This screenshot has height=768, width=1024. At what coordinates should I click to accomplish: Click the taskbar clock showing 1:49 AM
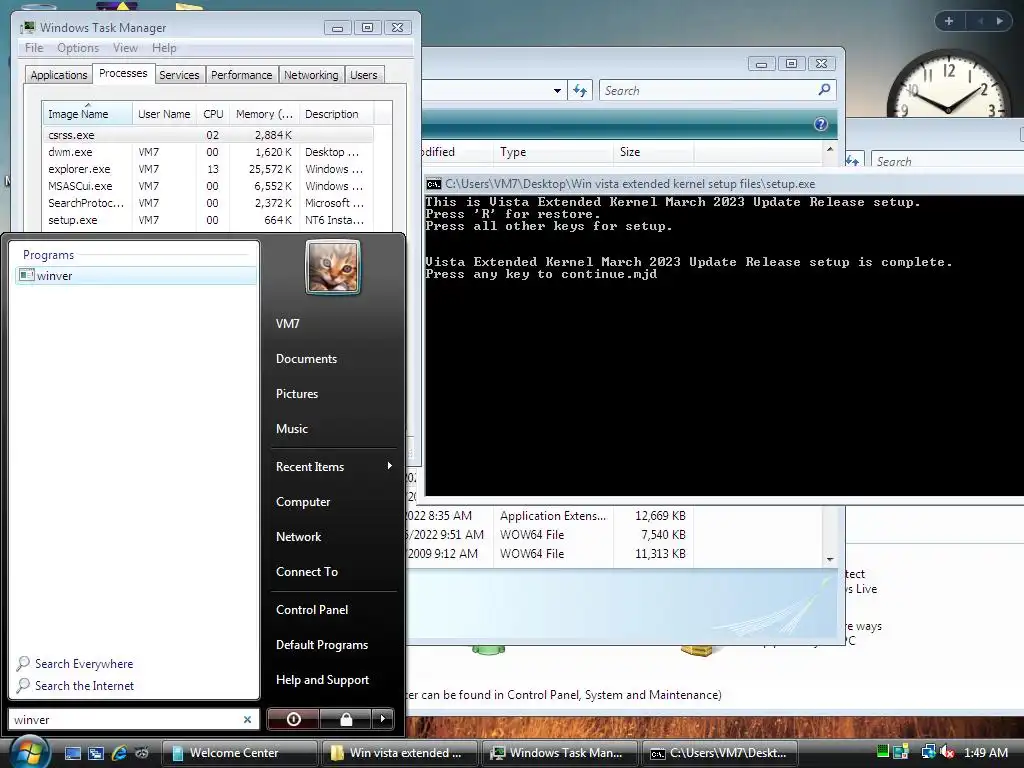[x=985, y=752]
